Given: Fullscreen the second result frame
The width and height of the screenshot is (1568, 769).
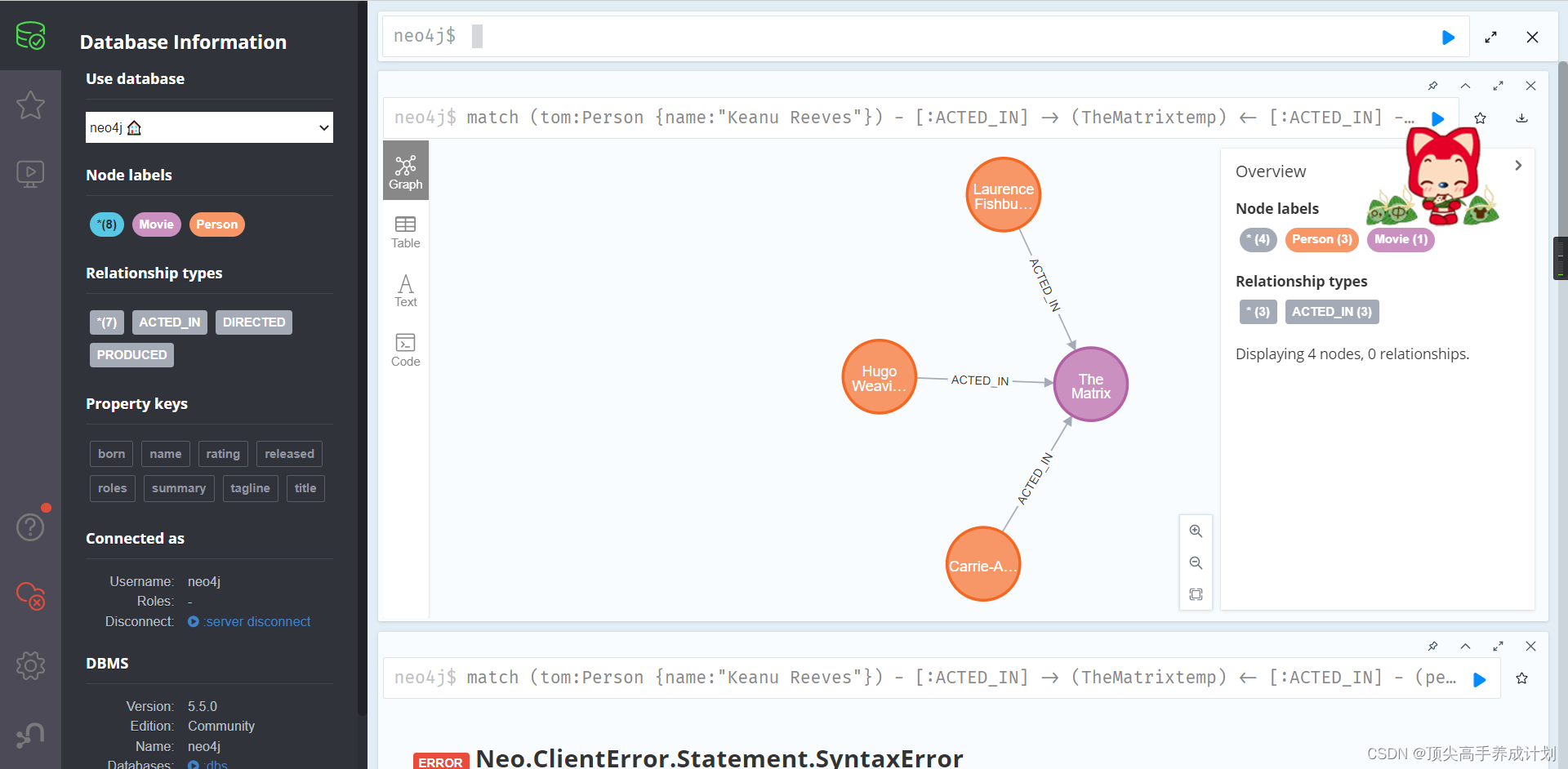Looking at the screenshot, I should click(x=1498, y=647).
